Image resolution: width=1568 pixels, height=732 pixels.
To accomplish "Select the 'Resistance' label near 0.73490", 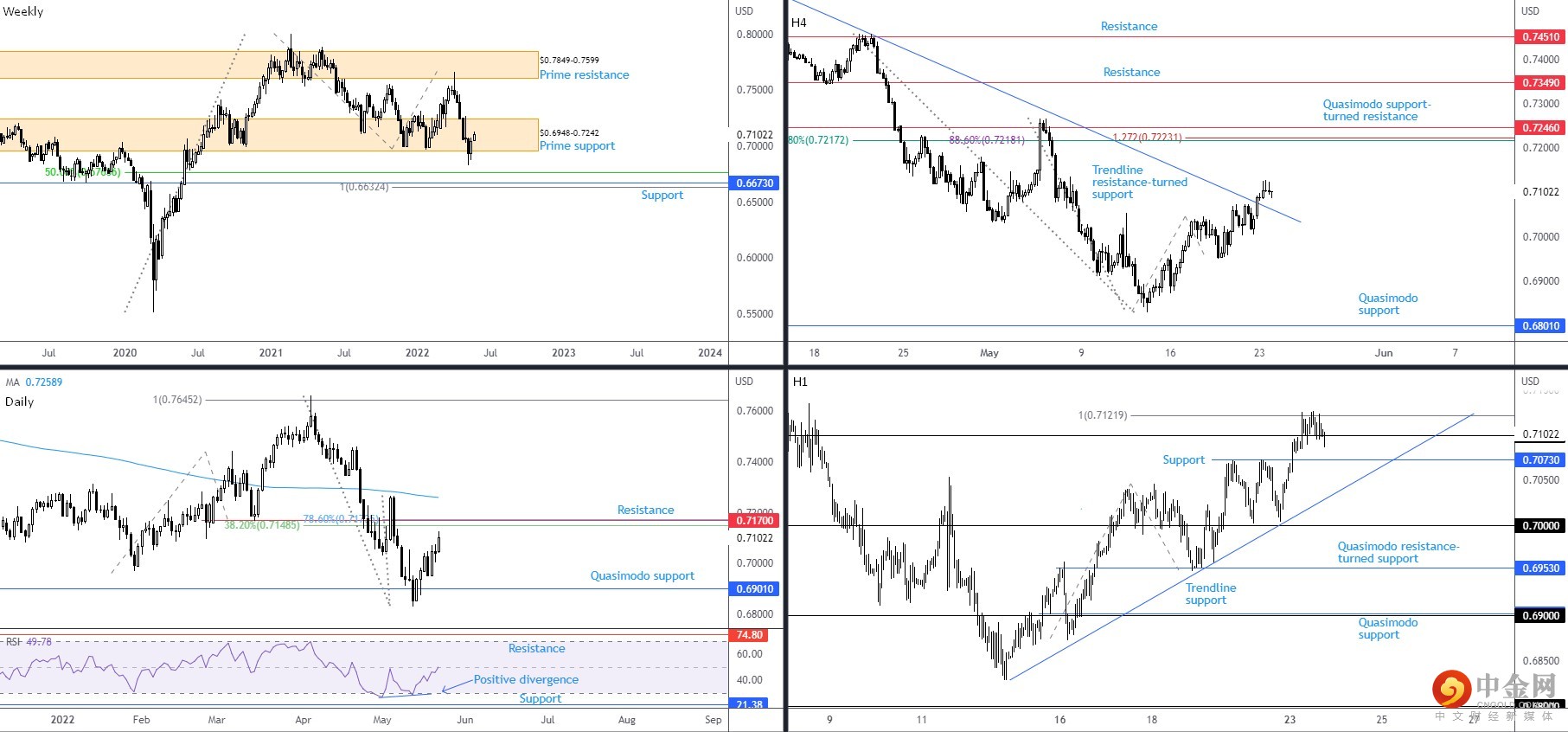I will click(x=1131, y=73).
